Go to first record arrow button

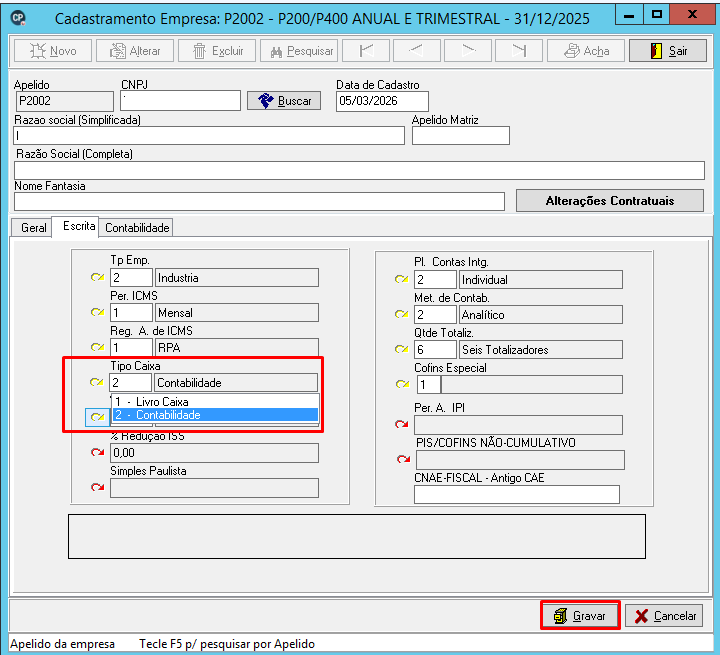tap(366, 51)
